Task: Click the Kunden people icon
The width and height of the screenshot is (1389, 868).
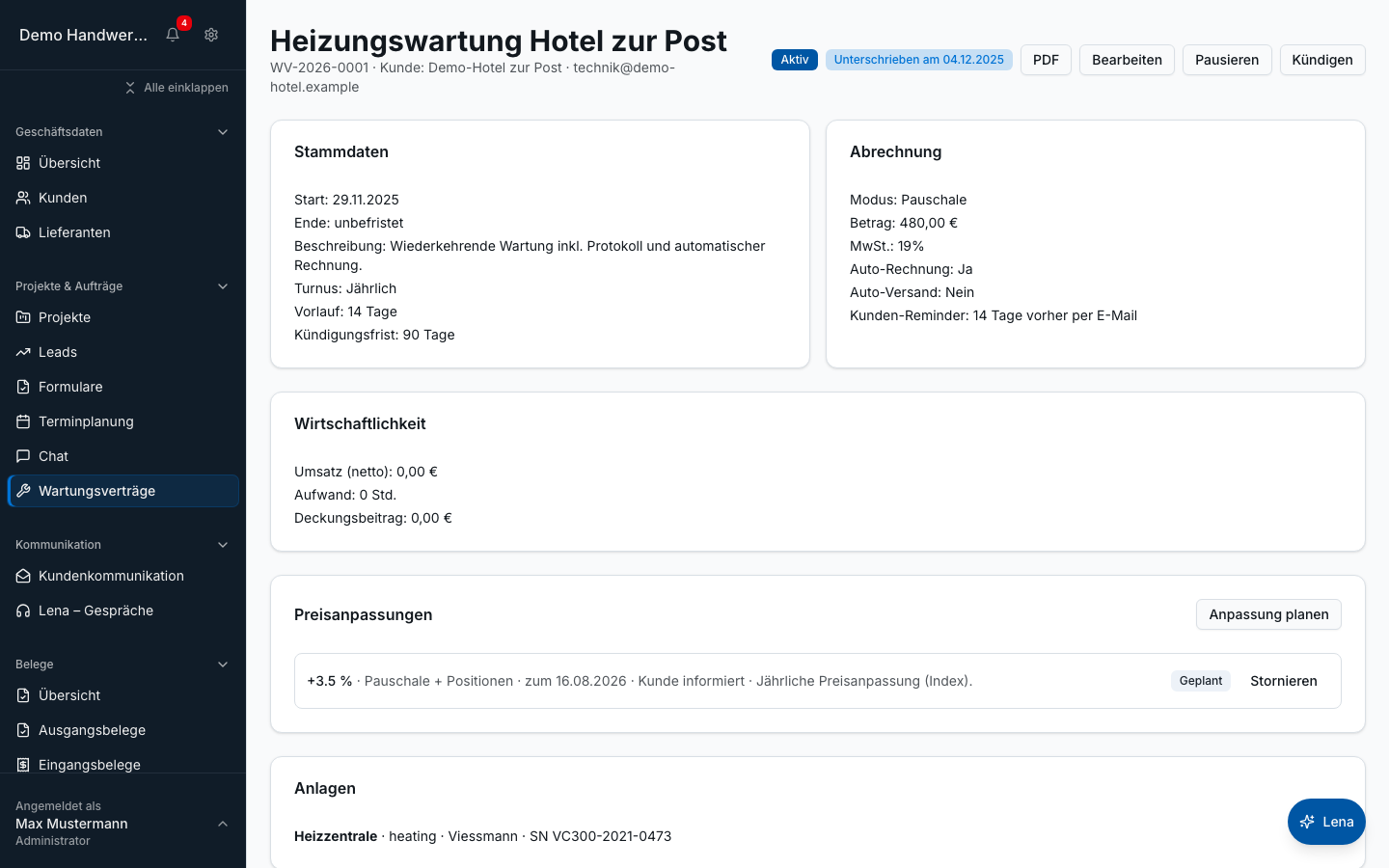Action: pyautogui.click(x=23, y=198)
